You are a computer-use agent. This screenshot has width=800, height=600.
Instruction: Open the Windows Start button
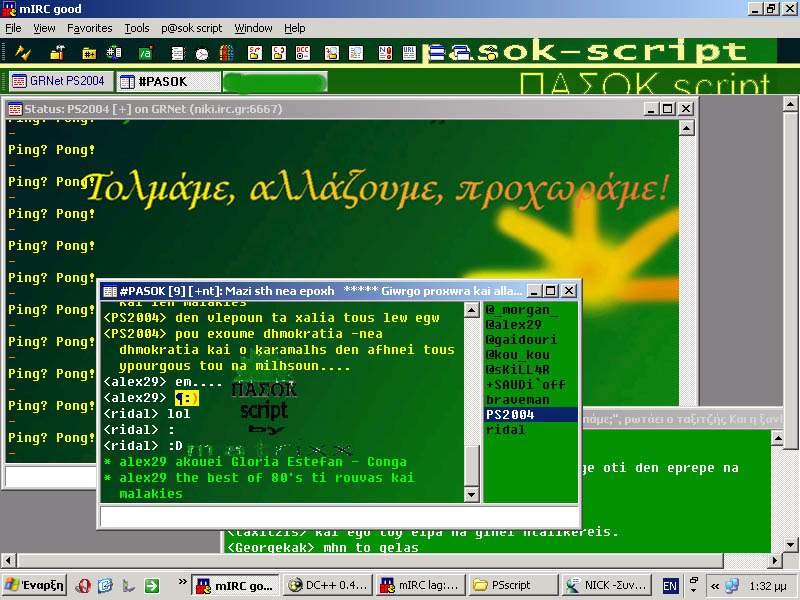pos(35,585)
